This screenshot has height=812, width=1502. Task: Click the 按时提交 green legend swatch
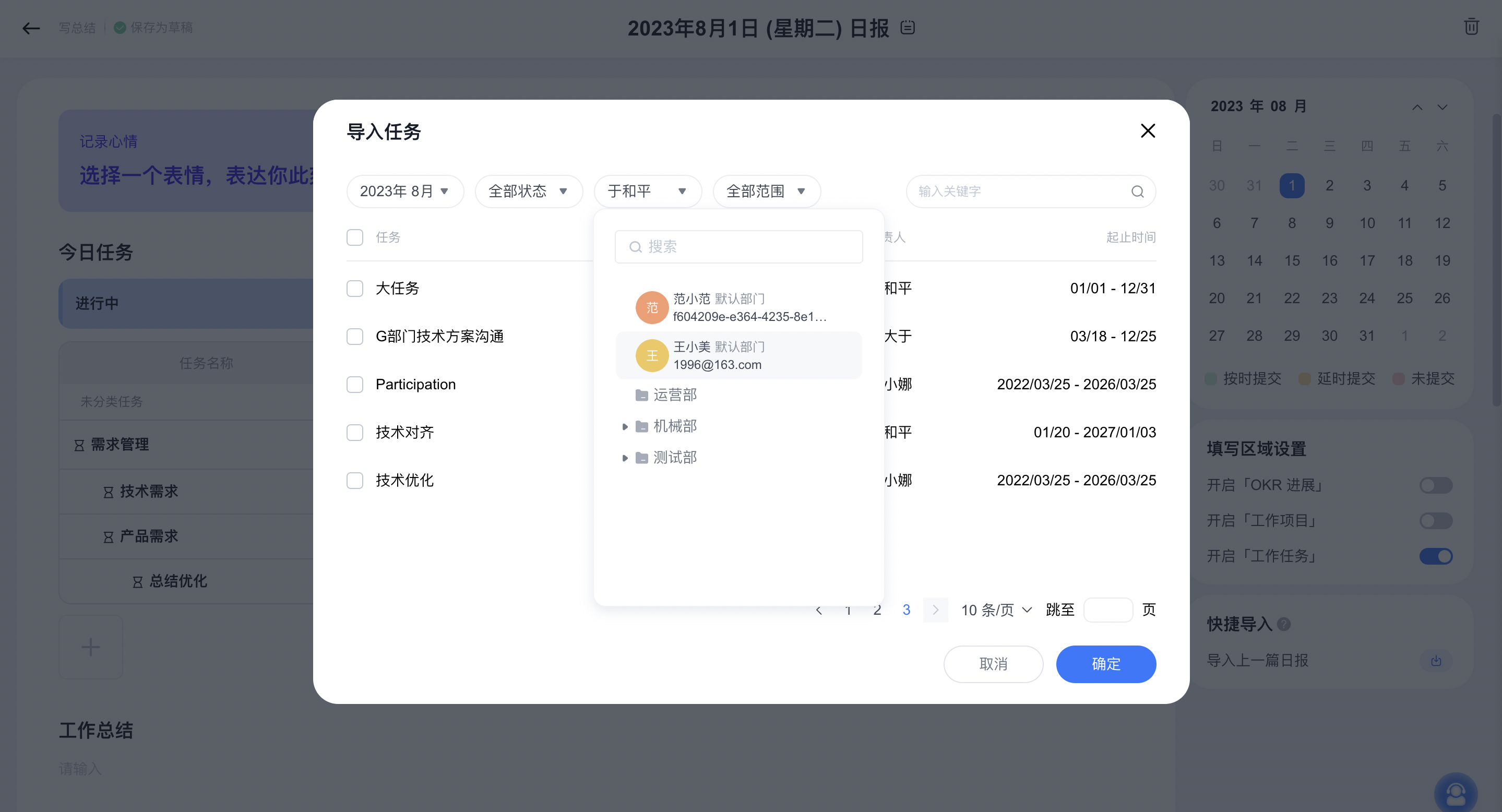point(1210,379)
